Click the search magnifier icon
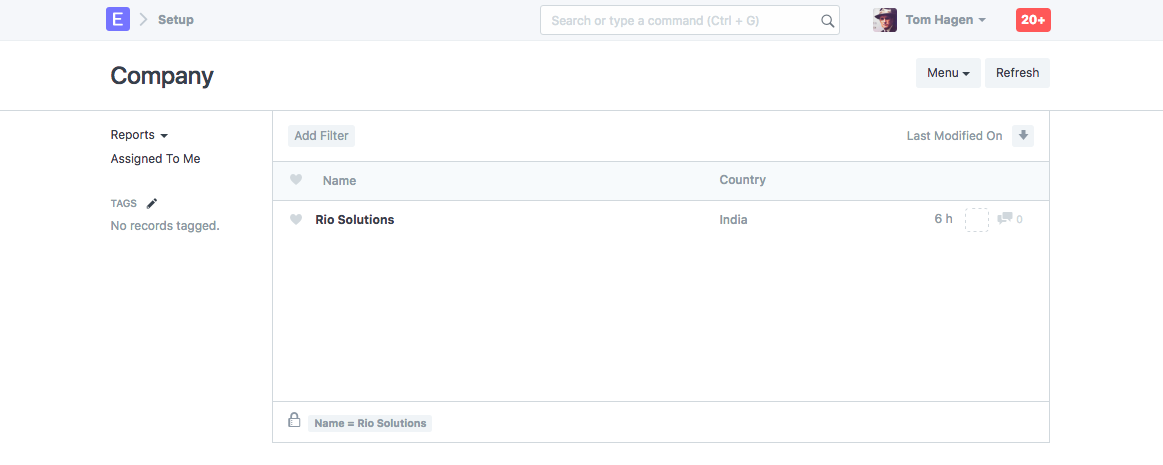Screen dimensions: 1163x465 click(x=827, y=20)
